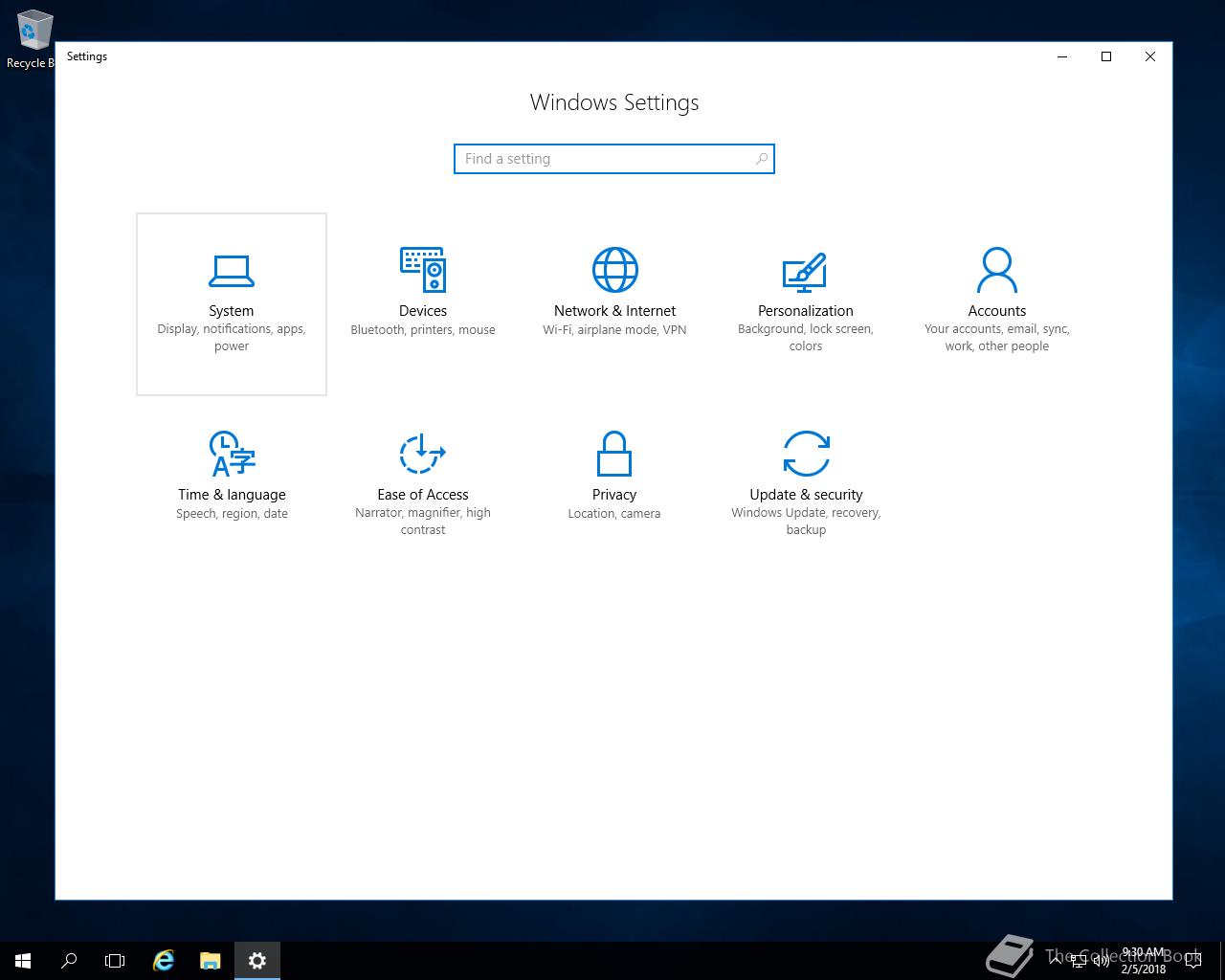Screen dimensions: 1225x980
Task: Open the System settings category
Action: click(232, 303)
